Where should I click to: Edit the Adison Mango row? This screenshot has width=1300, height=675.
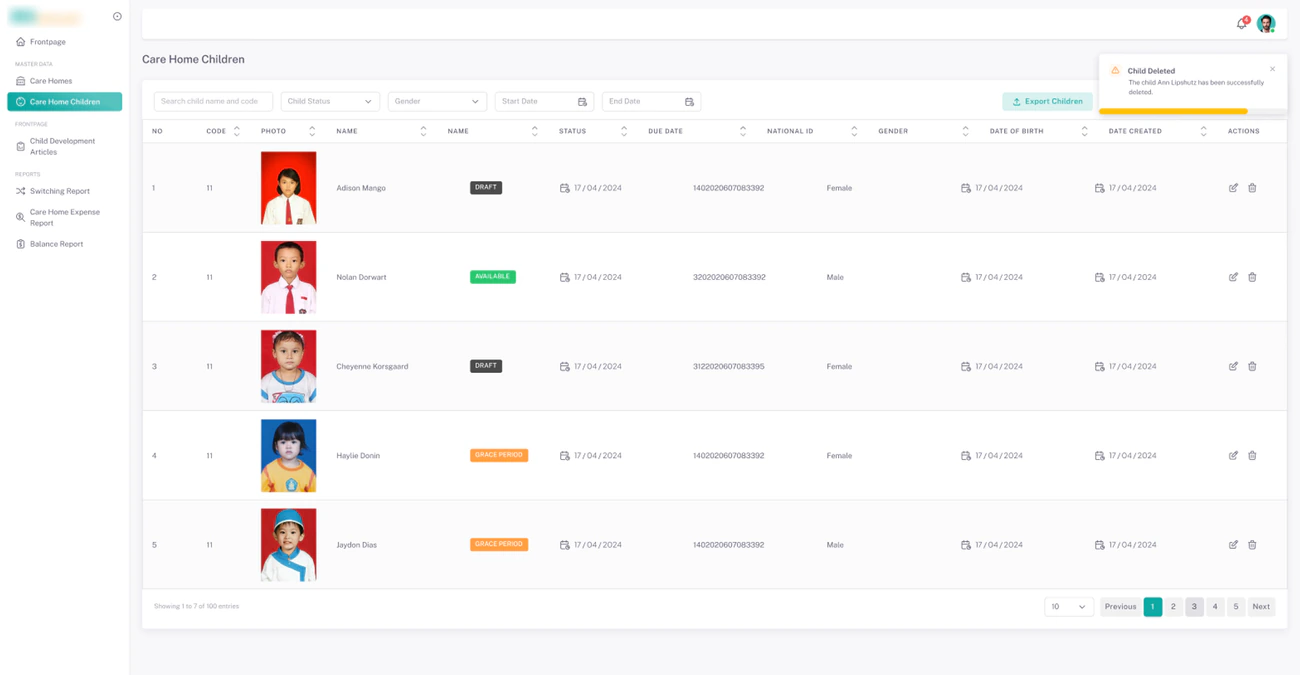coord(1233,188)
